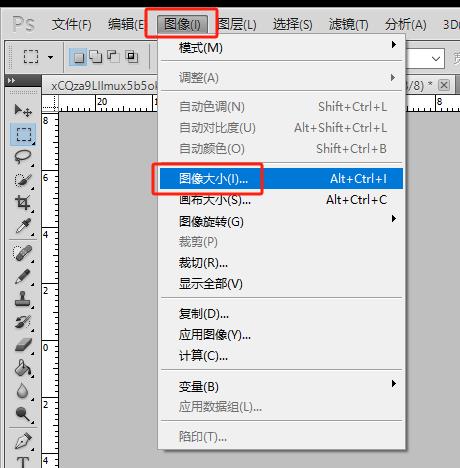Screen dimensions: 460x468
Task: Select the Clone Stamp tool
Action: (x=23, y=299)
